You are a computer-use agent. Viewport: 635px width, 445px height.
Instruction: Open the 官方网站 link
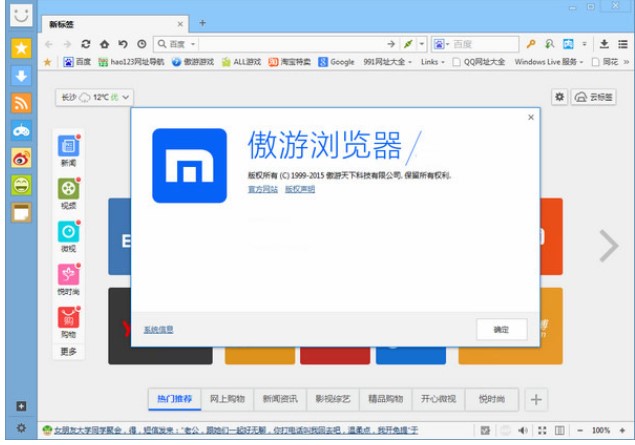[x=263, y=189]
